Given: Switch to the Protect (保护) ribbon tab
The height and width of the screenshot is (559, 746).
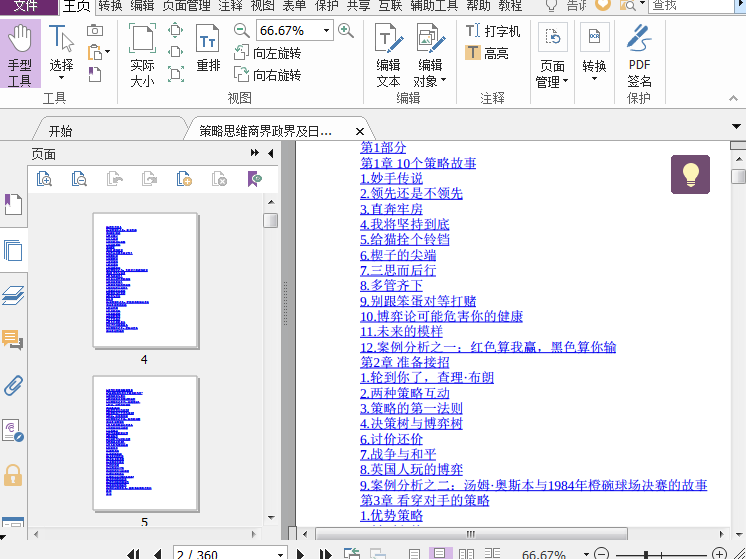Looking at the screenshot, I should (x=327, y=6).
